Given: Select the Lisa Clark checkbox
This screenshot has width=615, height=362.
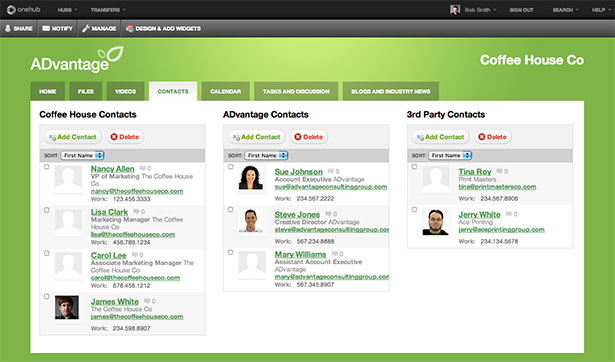Looking at the screenshot, I should [x=47, y=210].
